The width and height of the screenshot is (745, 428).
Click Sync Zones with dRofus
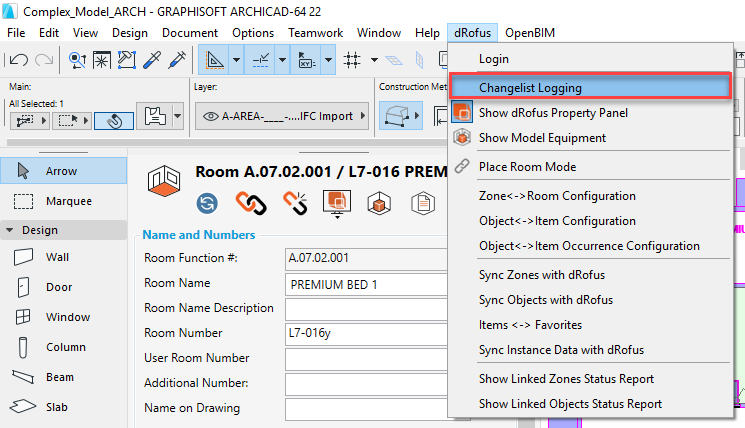(541, 274)
